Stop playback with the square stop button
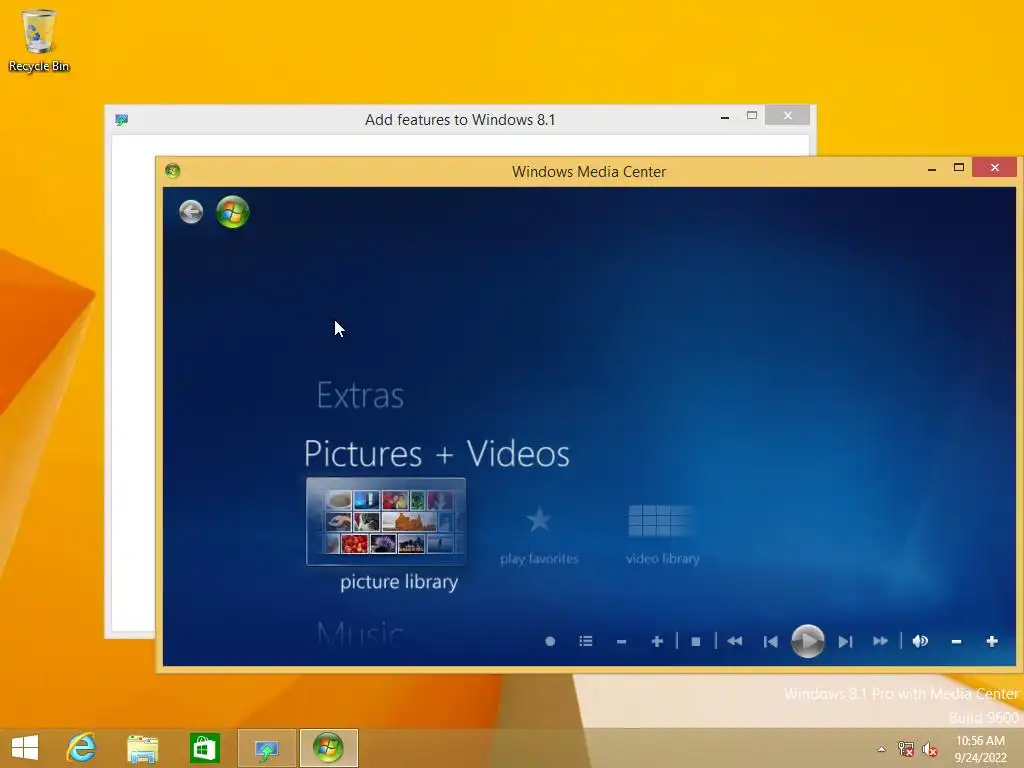The height and width of the screenshot is (768, 1024). [696, 642]
